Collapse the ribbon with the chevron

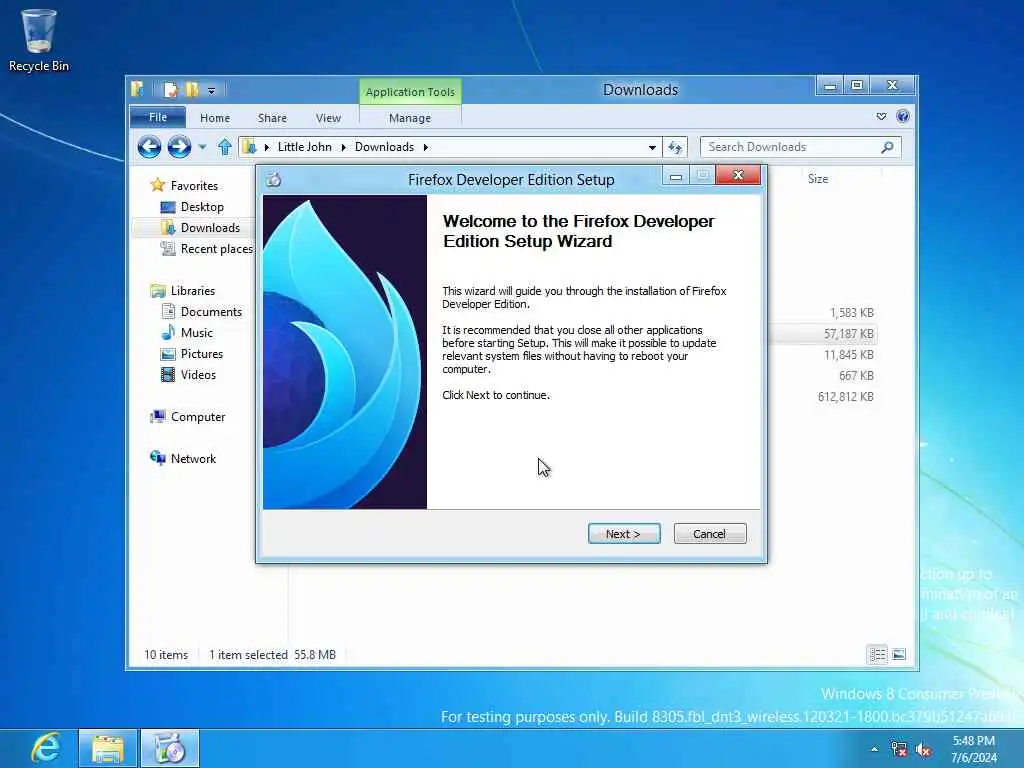pyautogui.click(x=881, y=117)
